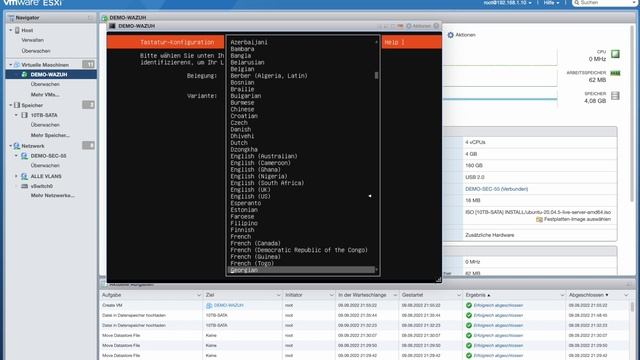The width and height of the screenshot is (640, 360).
Task: Click the Speicher datastore icon
Action: point(17,105)
